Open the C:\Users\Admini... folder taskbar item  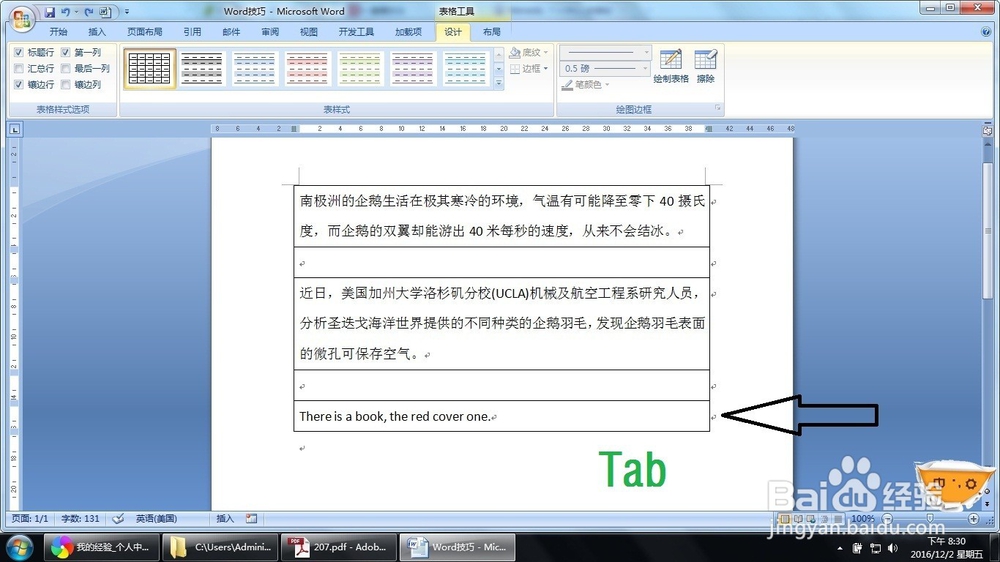(x=221, y=547)
